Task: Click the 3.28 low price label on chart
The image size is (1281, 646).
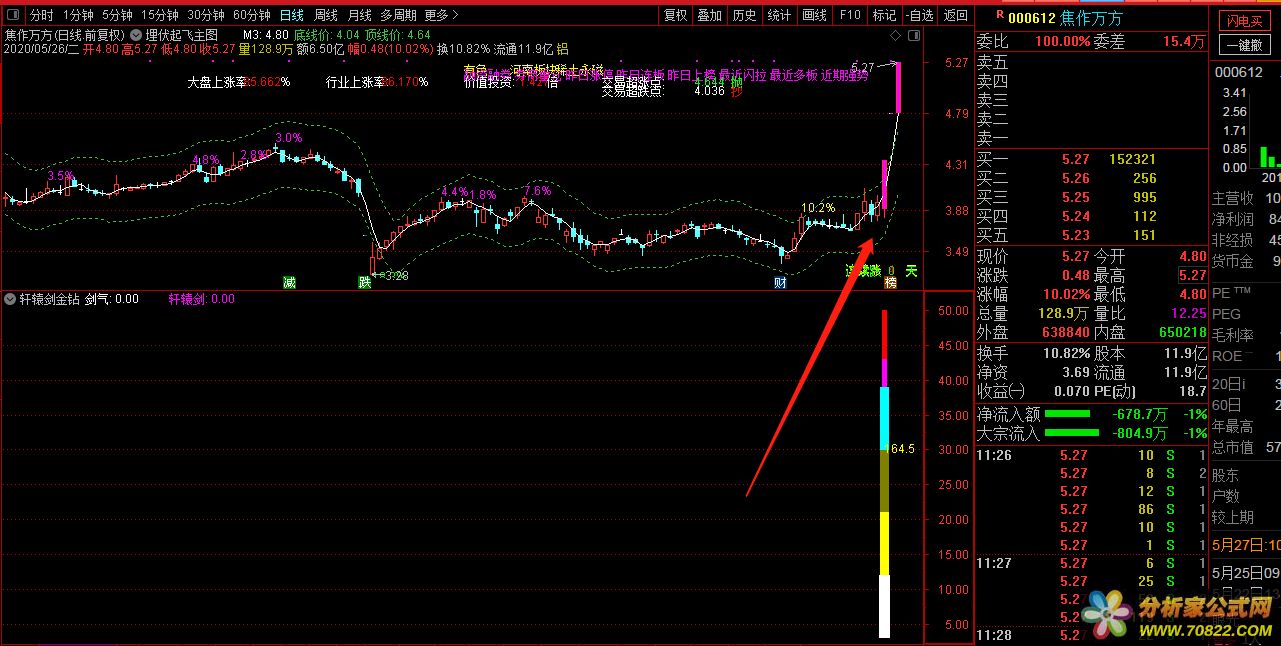Action: 396,274
